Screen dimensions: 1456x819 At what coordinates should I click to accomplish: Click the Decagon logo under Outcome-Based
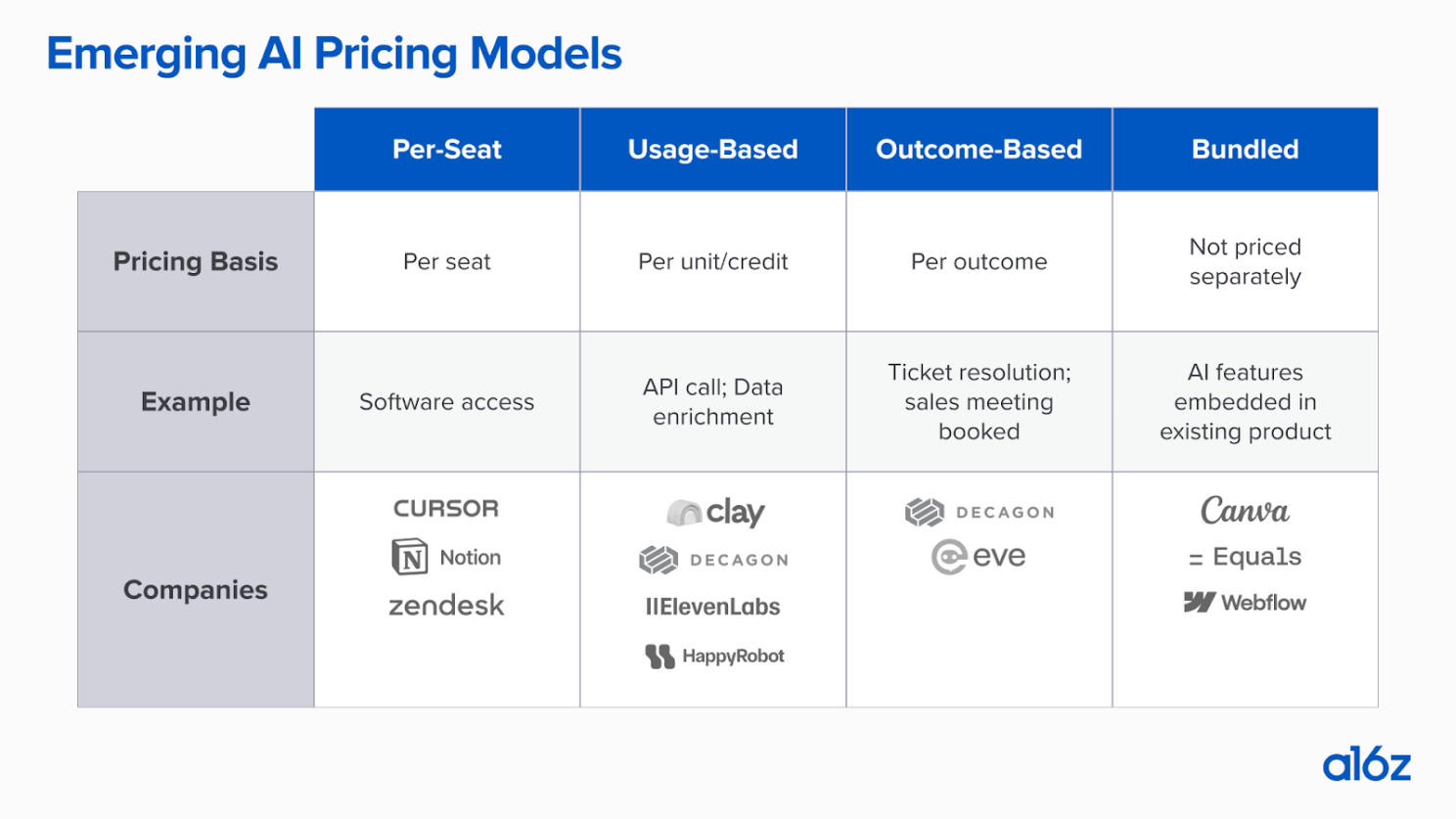click(979, 512)
